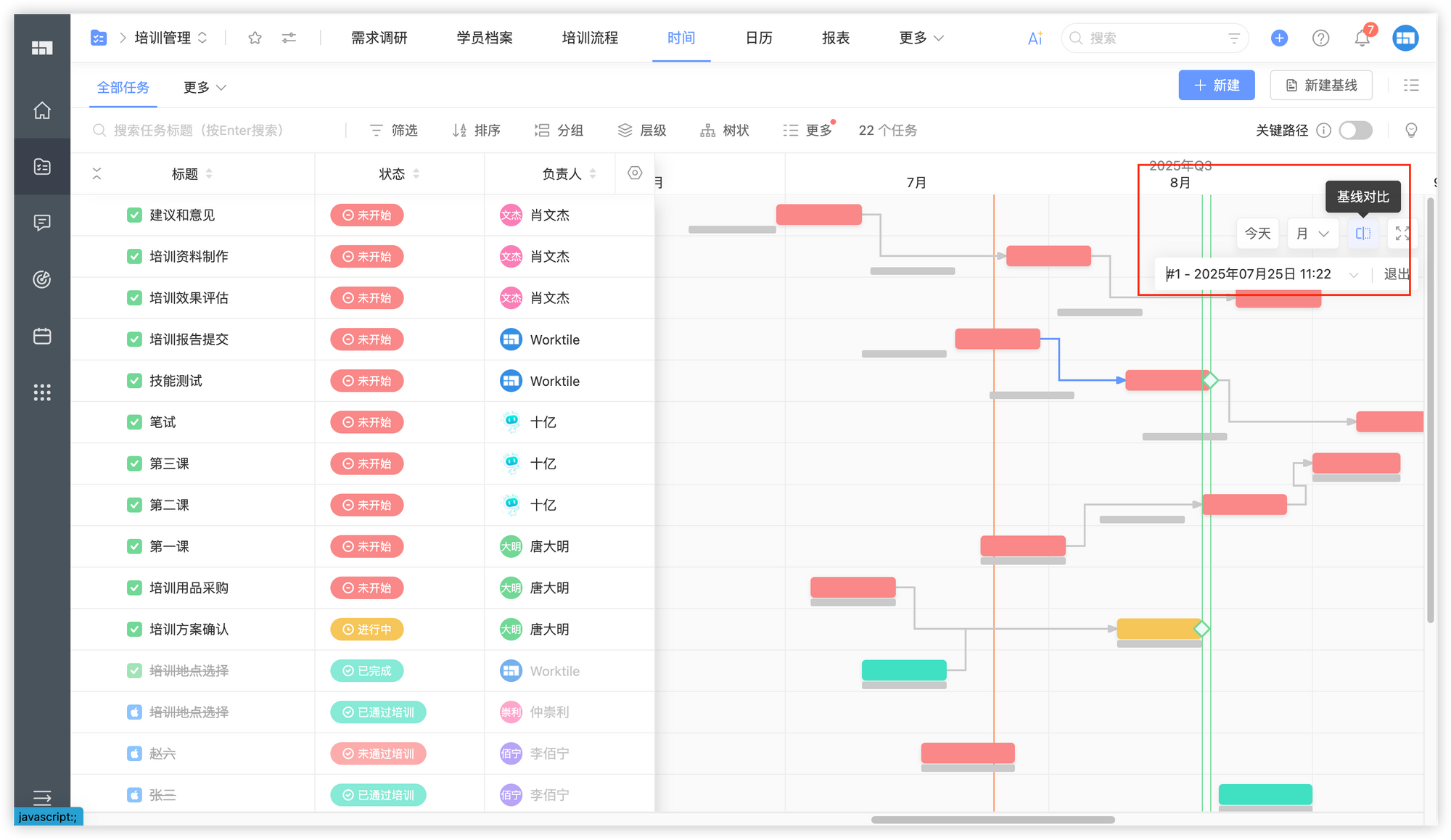
Task: Open the 月 time scale dropdown
Action: click(x=1312, y=234)
